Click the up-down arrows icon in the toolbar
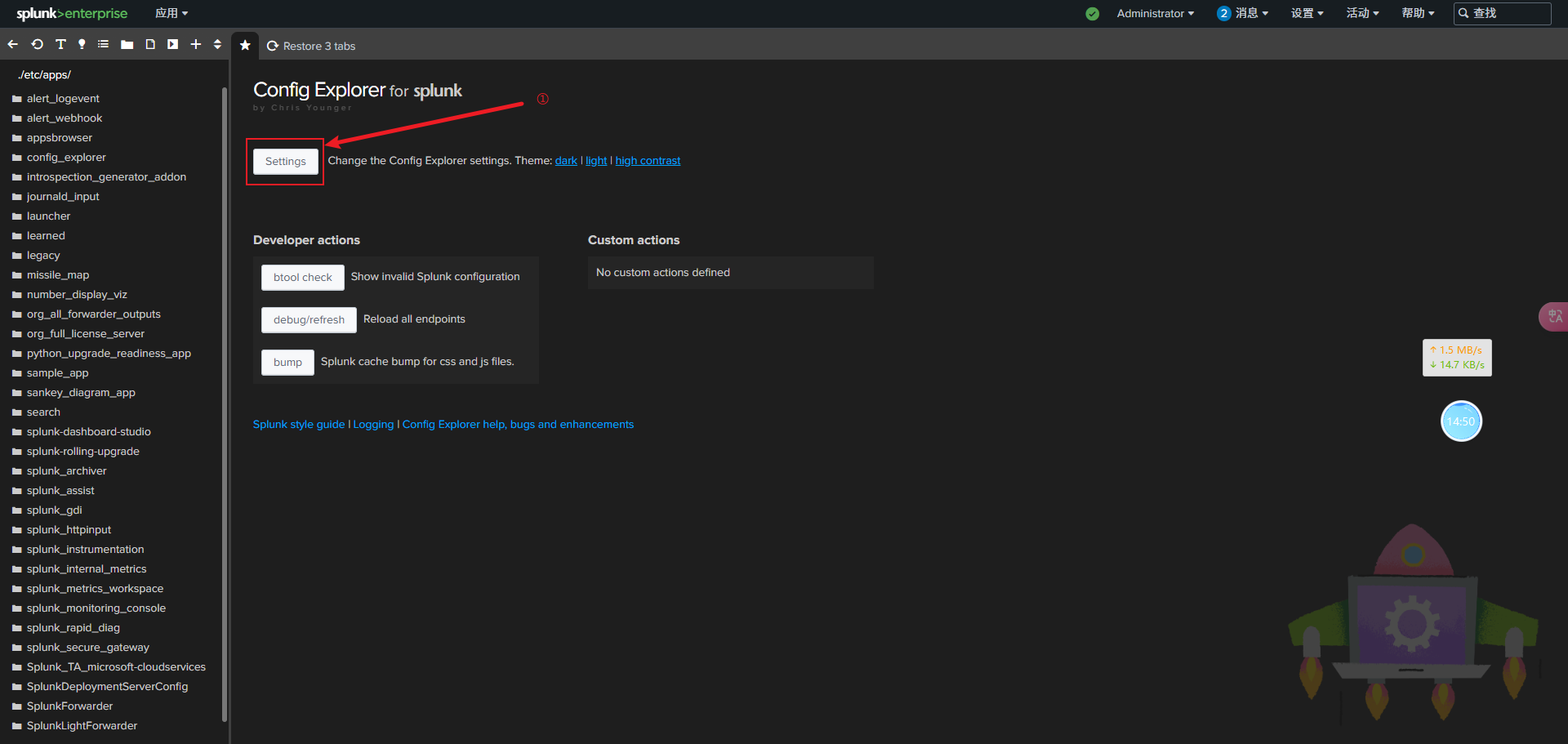 tap(217, 45)
